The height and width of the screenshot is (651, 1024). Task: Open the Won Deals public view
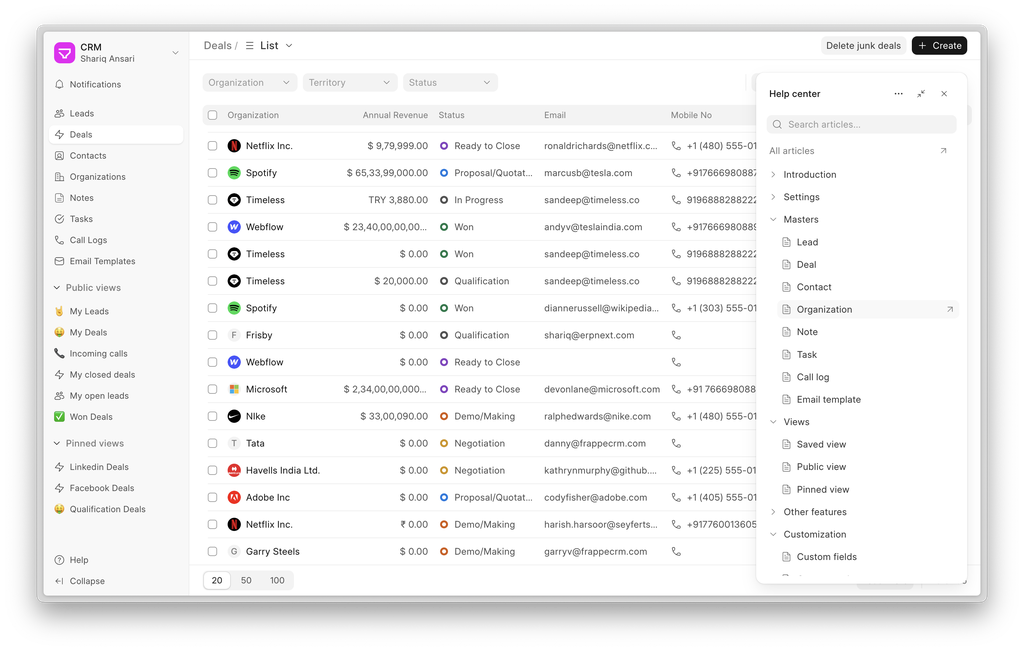90,417
